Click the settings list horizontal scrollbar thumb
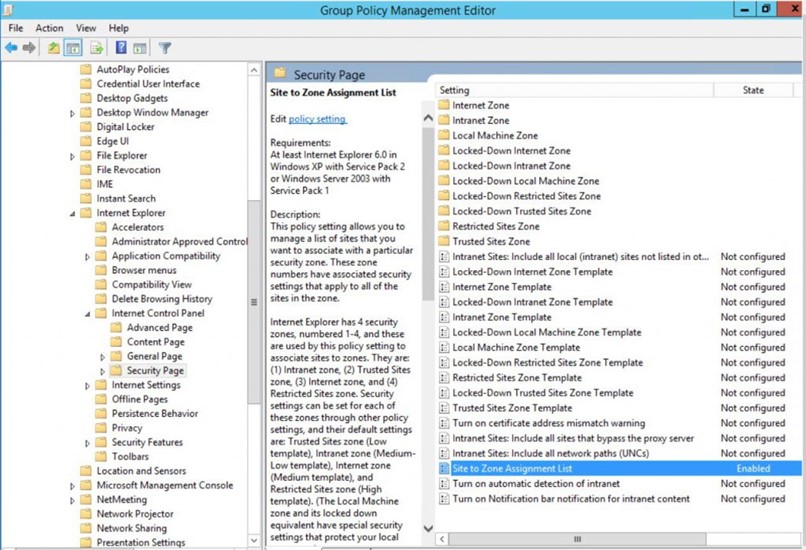806x550 pixels. point(577,539)
